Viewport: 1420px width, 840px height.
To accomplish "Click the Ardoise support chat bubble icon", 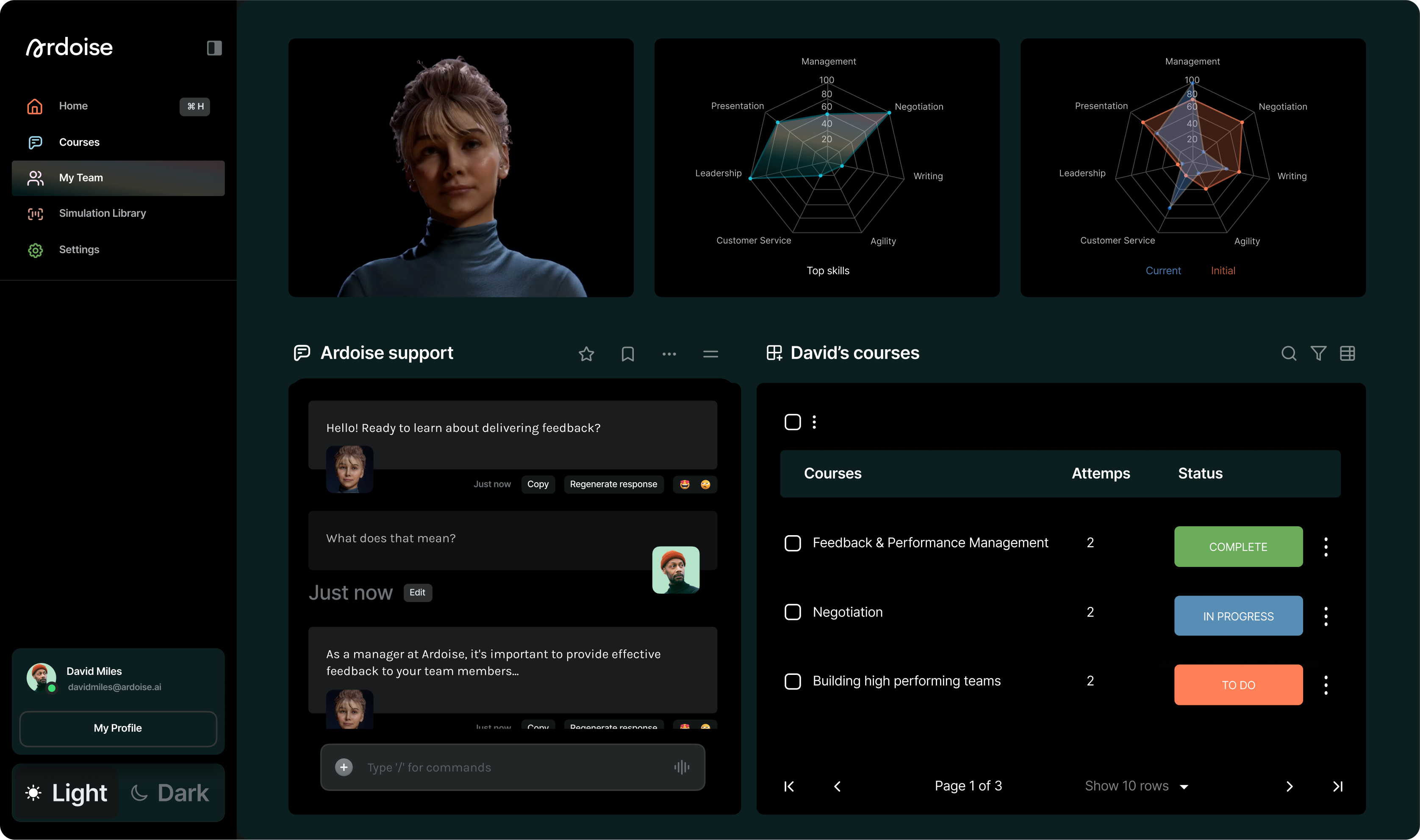I will 302,353.
